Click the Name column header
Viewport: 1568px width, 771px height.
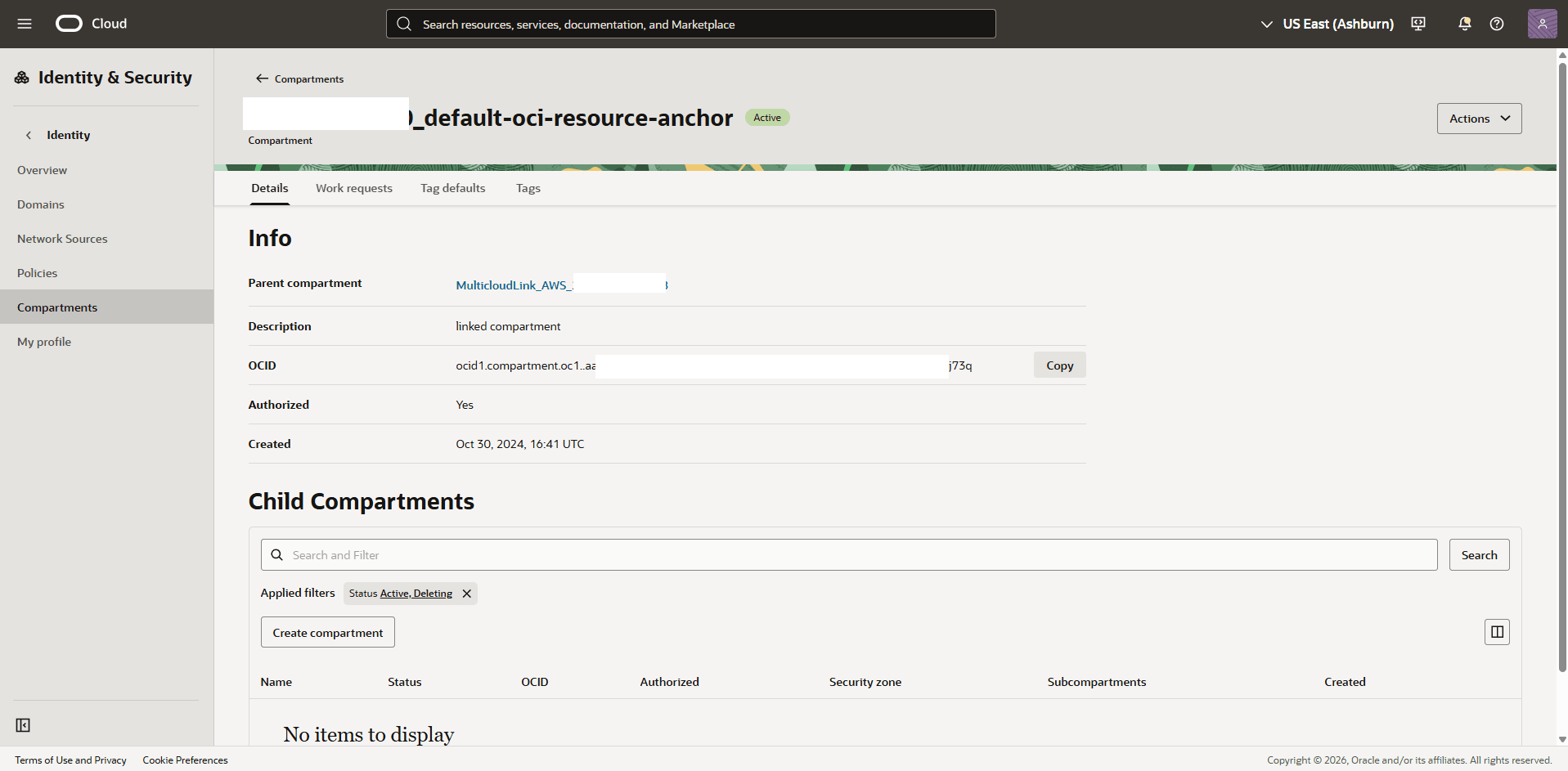276,682
